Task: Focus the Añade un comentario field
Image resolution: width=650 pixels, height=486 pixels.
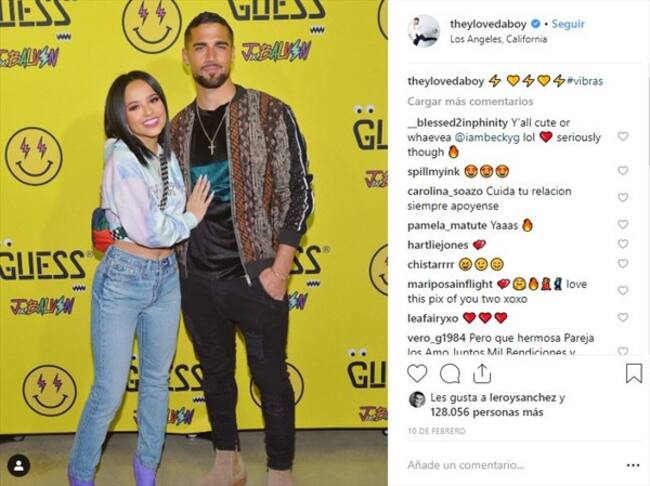Action: coord(512,465)
